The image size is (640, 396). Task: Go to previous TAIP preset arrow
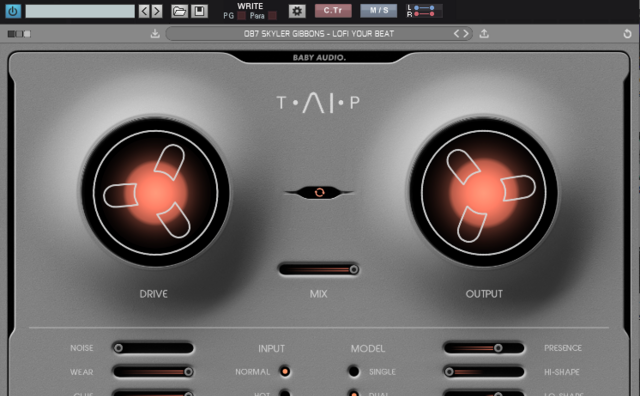456,33
